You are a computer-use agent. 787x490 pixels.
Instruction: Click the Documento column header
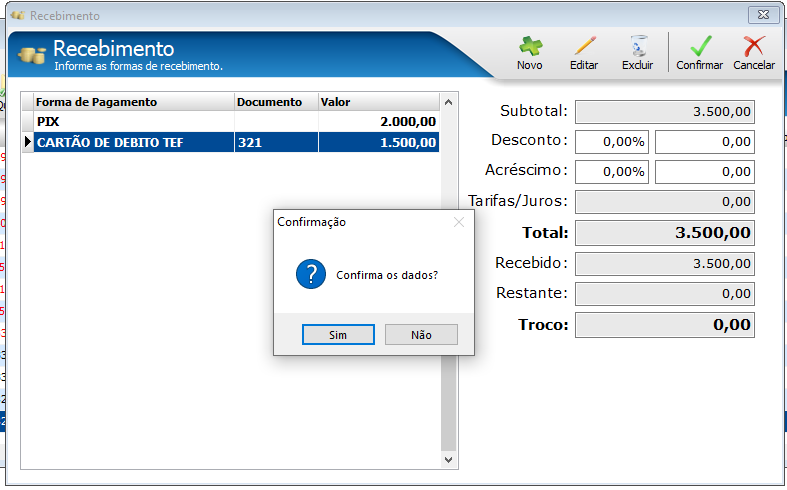[276, 102]
